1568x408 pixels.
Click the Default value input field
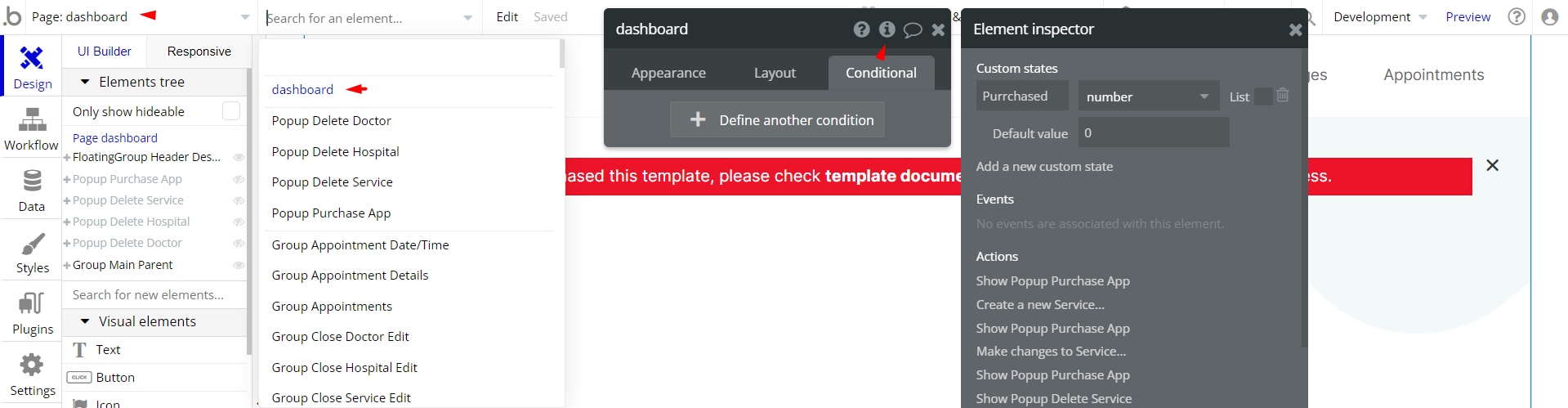tap(1153, 132)
